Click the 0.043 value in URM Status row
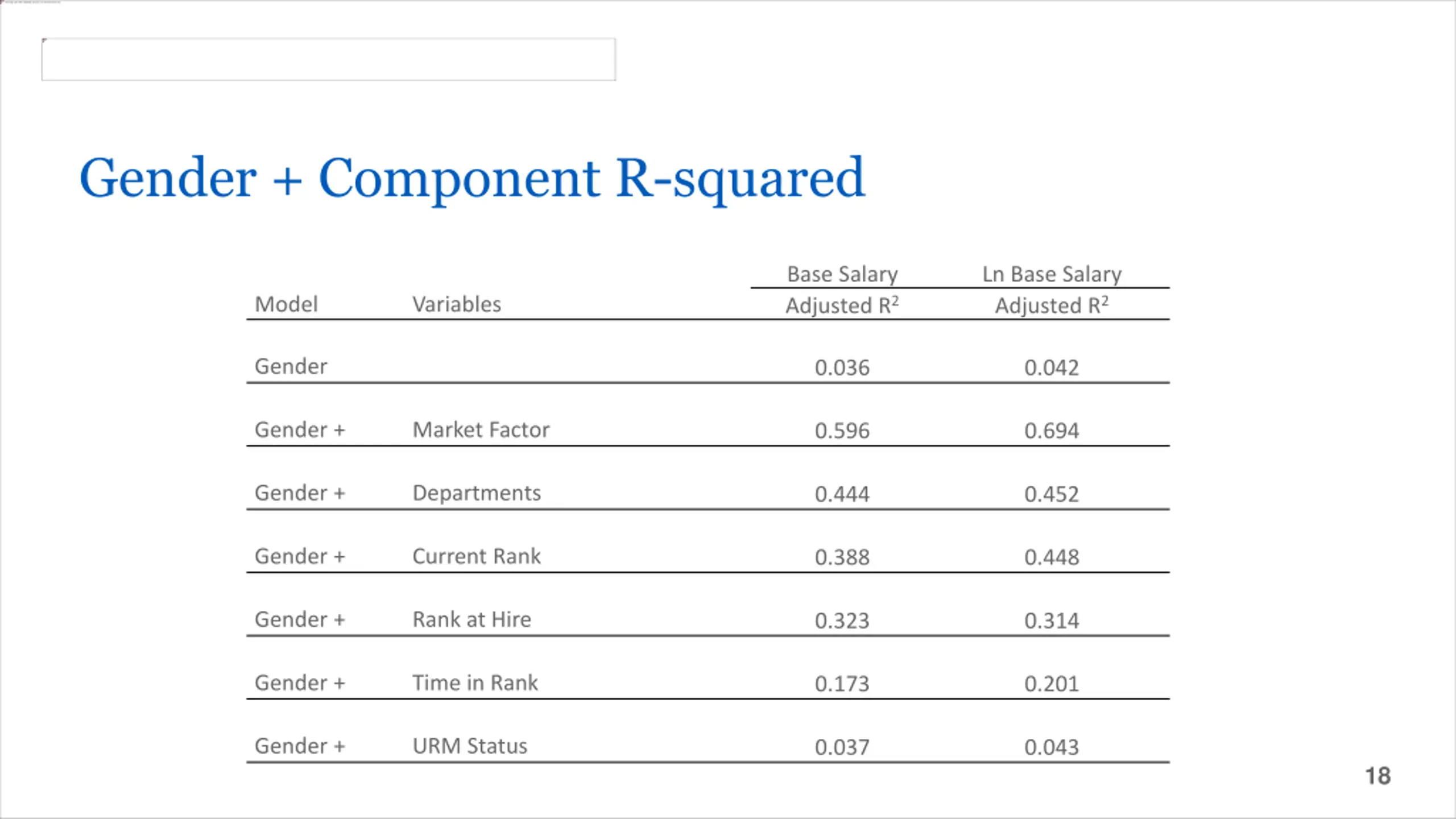Image resolution: width=1456 pixels, height=819 pixels. coord(1052,747)
